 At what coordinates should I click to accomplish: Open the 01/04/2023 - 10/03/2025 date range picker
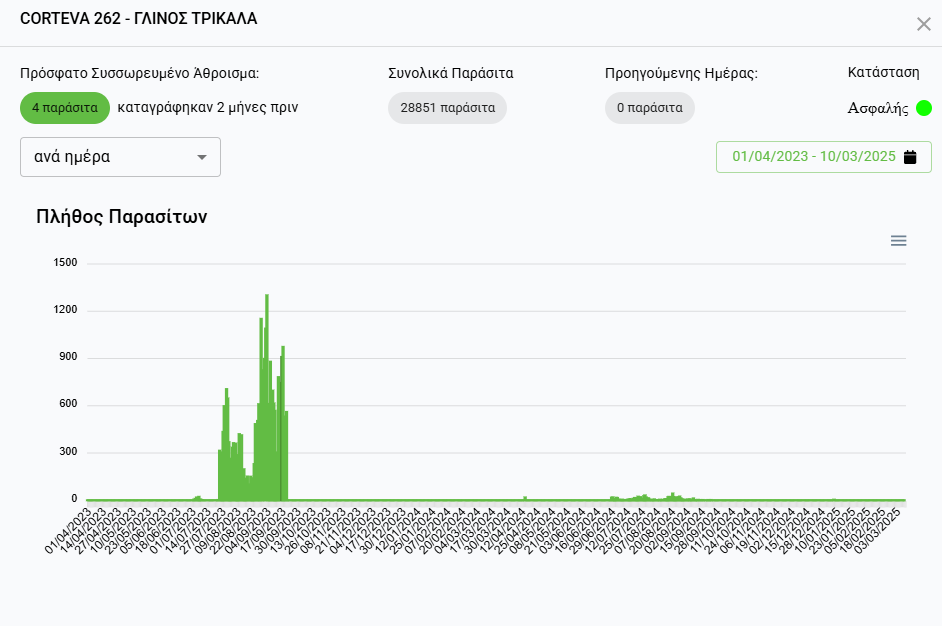[813, 157]
